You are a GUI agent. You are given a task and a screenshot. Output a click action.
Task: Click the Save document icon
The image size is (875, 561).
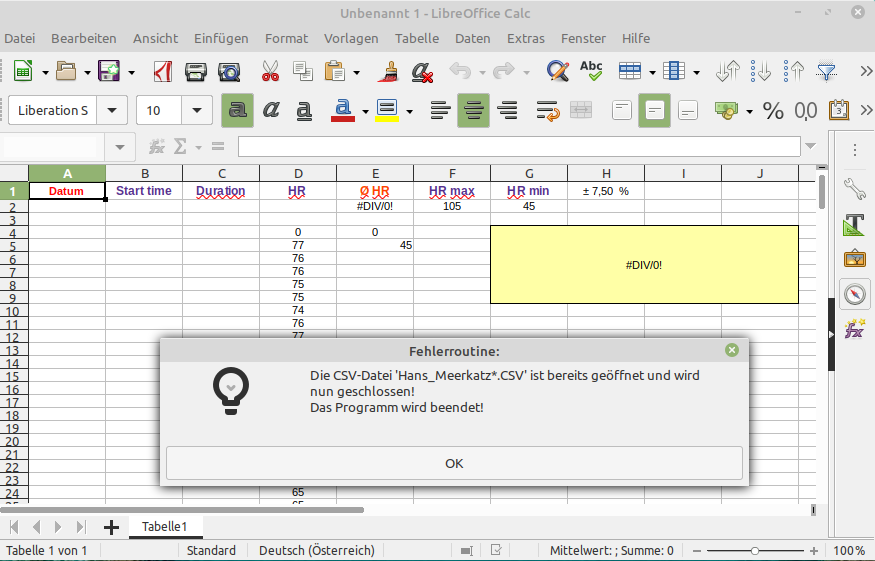109,71
